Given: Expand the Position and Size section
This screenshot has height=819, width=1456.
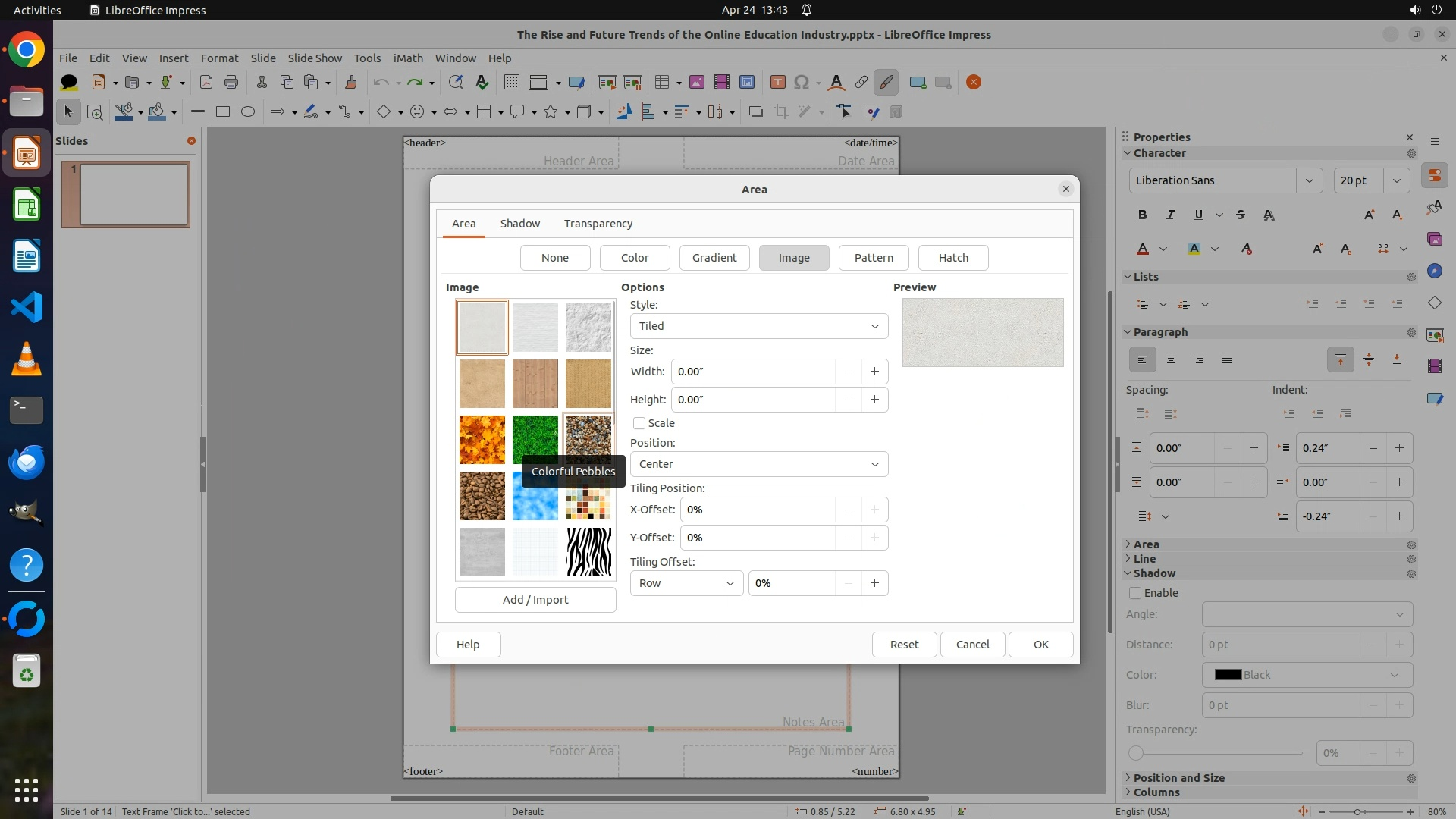Looking at the screenshot, I should (x=1178, y=778).
